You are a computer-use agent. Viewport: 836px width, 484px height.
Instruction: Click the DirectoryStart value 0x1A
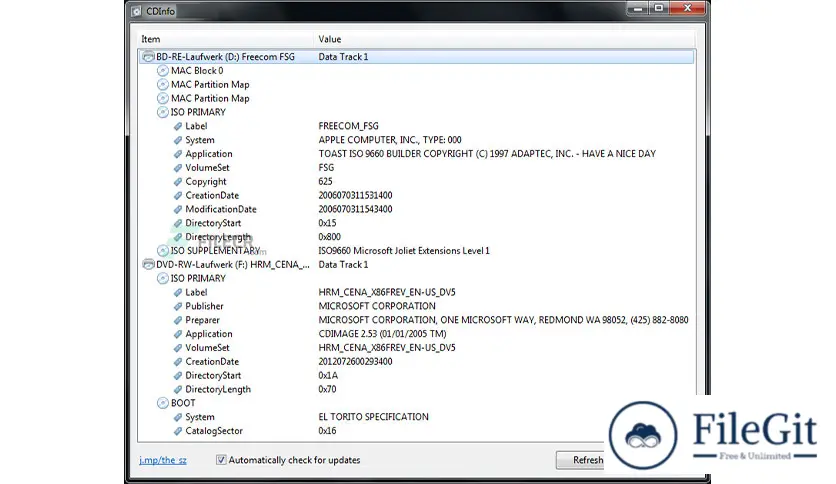click(x=328, y=376)
